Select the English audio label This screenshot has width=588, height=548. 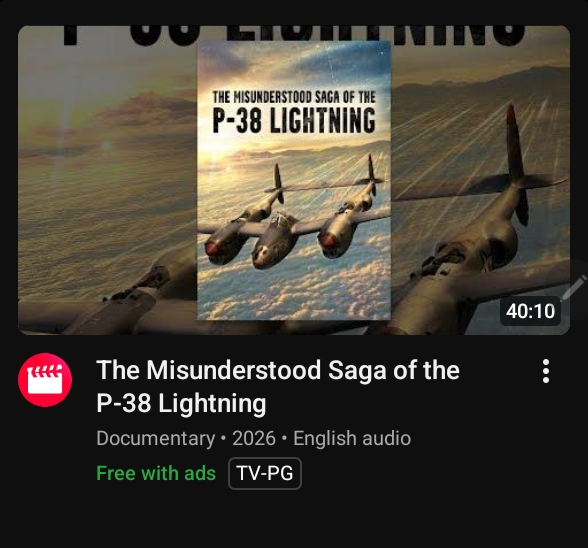coord(352,438)
